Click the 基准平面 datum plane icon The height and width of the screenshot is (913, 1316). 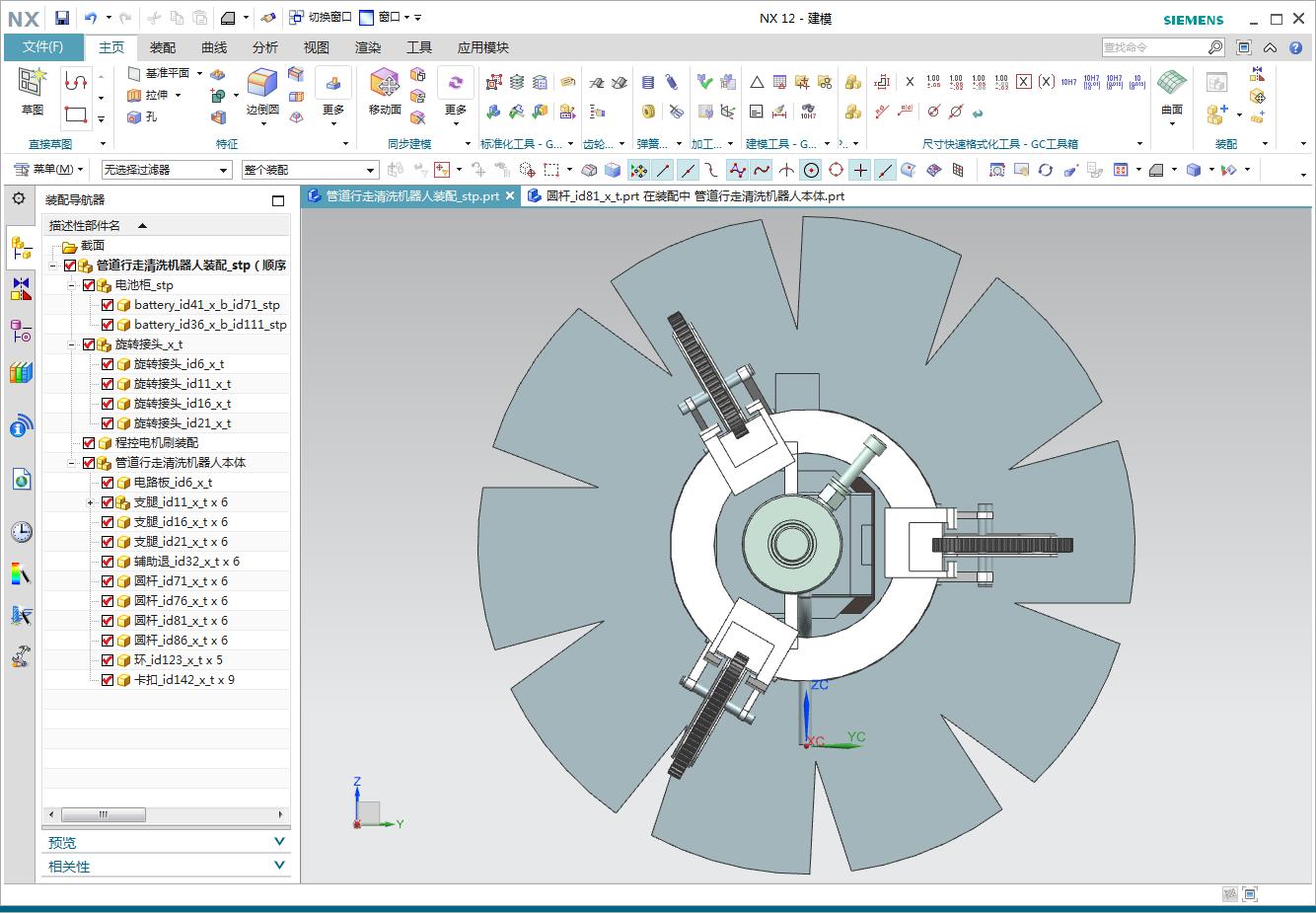(135, 73)
